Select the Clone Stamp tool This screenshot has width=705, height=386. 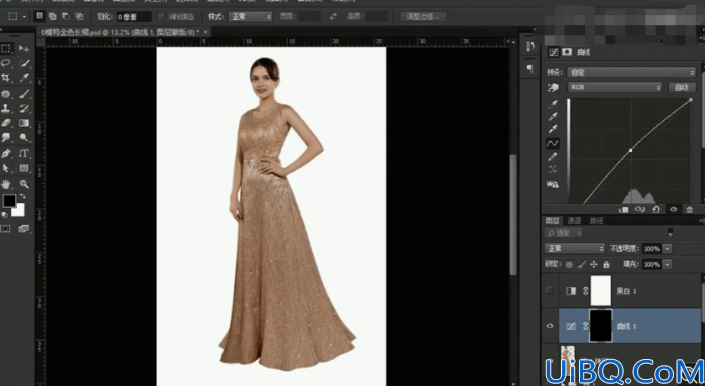6,108
